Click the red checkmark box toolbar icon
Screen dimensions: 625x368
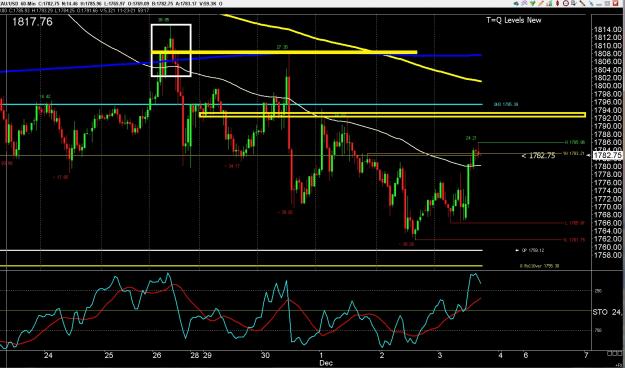tap(615, 3)
